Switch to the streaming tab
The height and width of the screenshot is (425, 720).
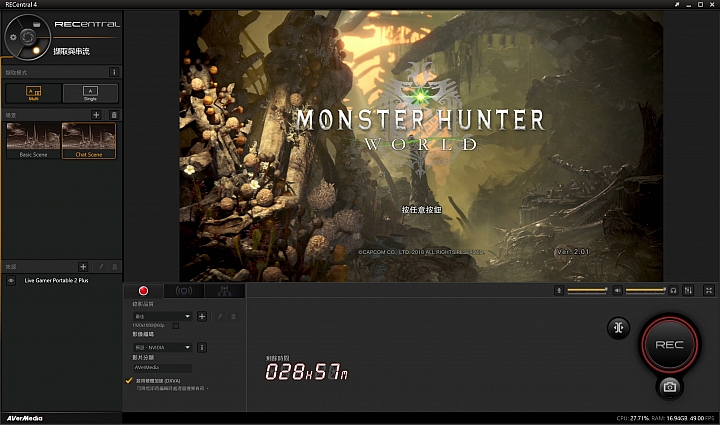click(183, 291)
